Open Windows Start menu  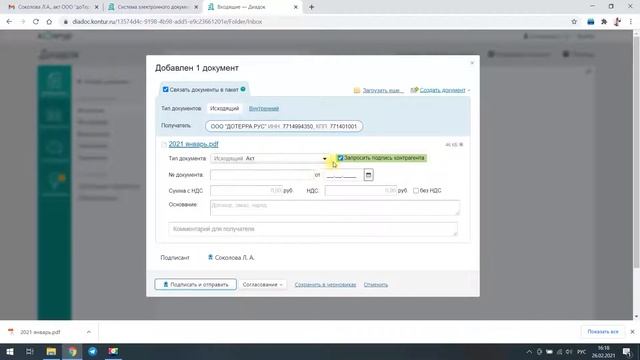[10, 351]
